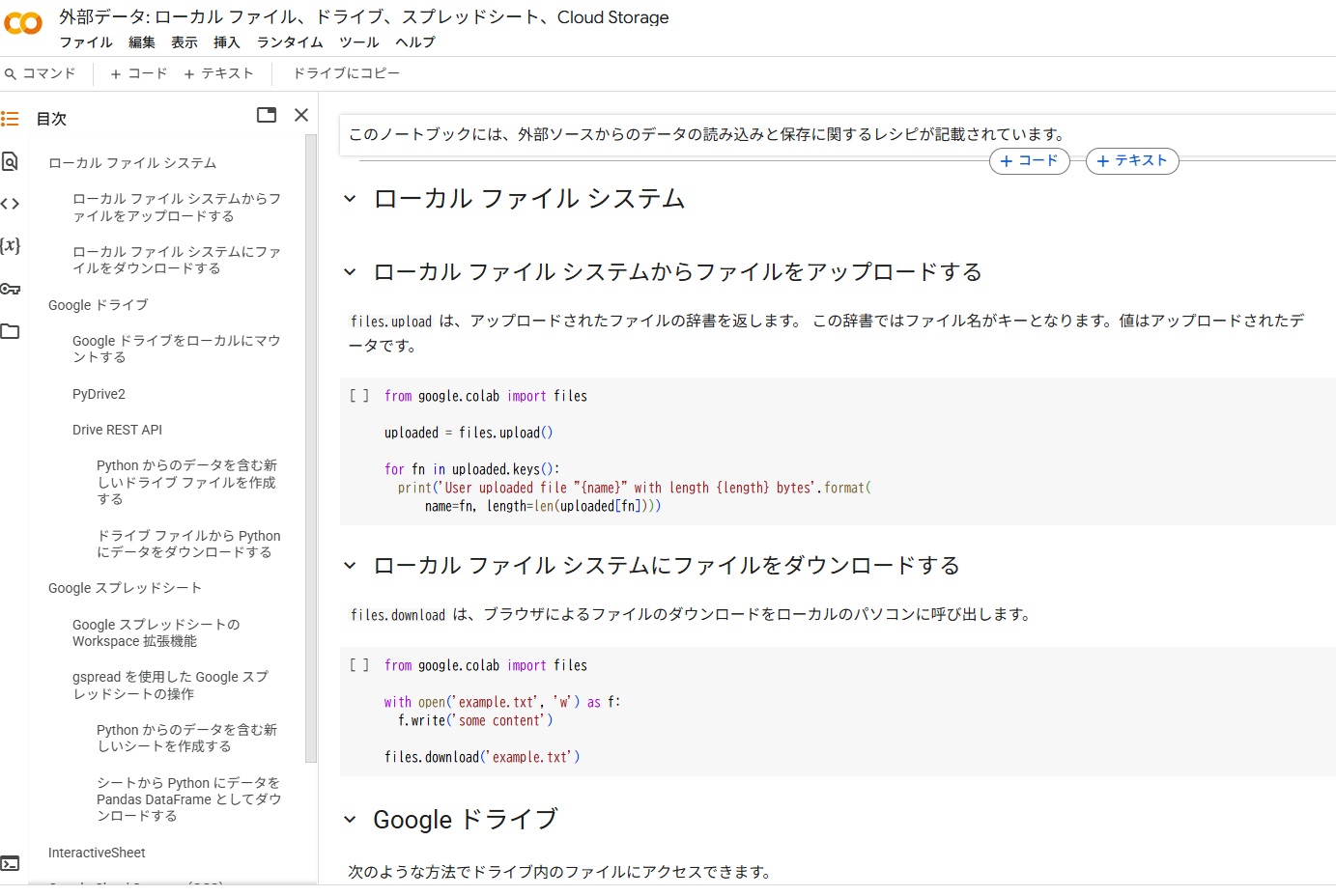The image size is (1336, 896).
Task: Go to Google スプレッドシート in contents
Action: point(126,588)
